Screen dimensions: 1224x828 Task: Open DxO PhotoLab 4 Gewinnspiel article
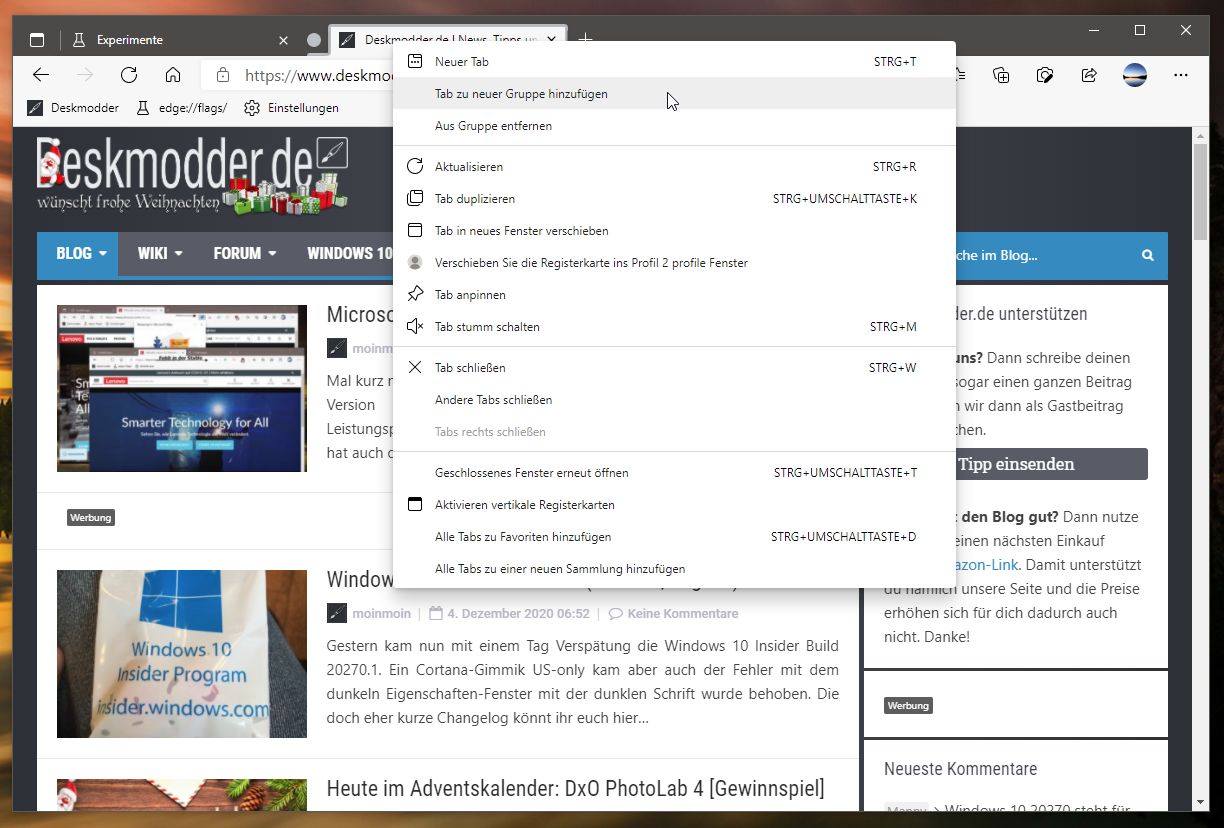coord(575,788)
